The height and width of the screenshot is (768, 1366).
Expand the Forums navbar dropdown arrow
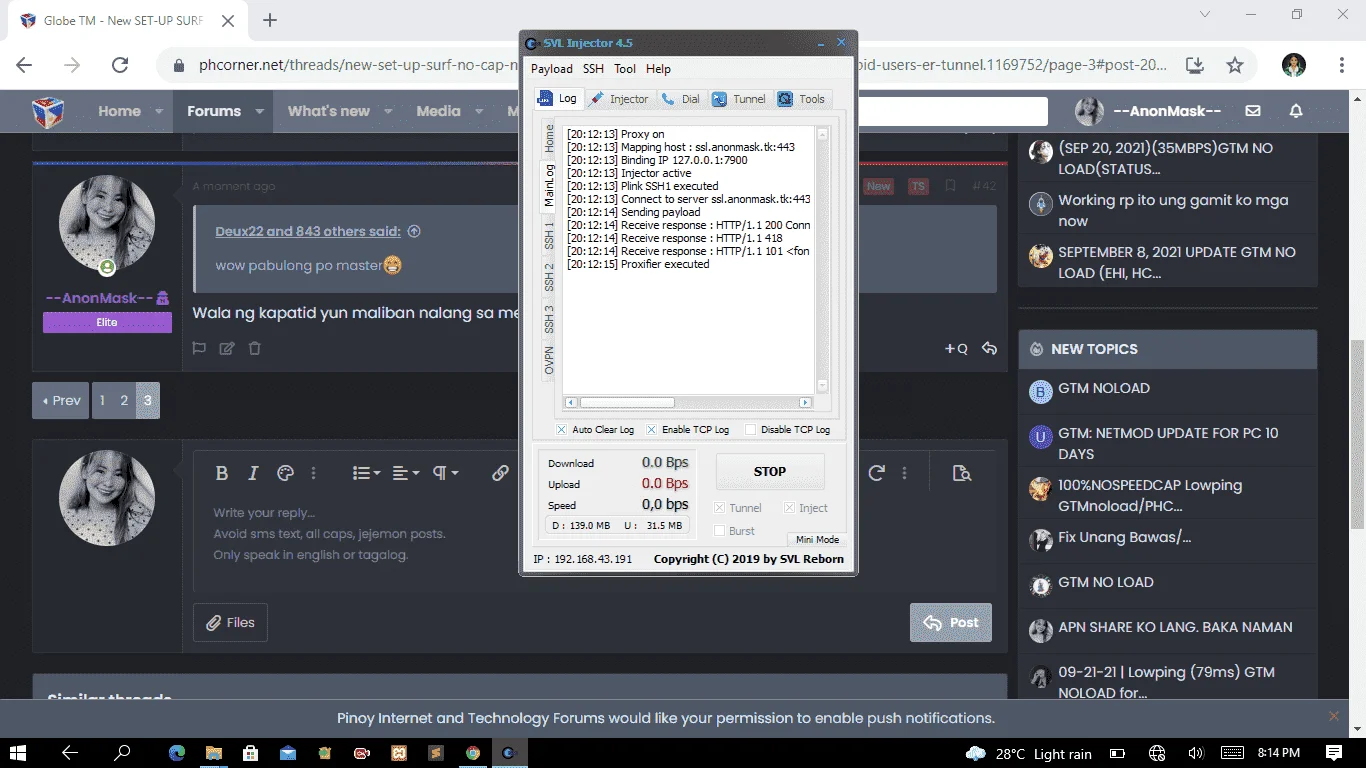click(259, 111)
